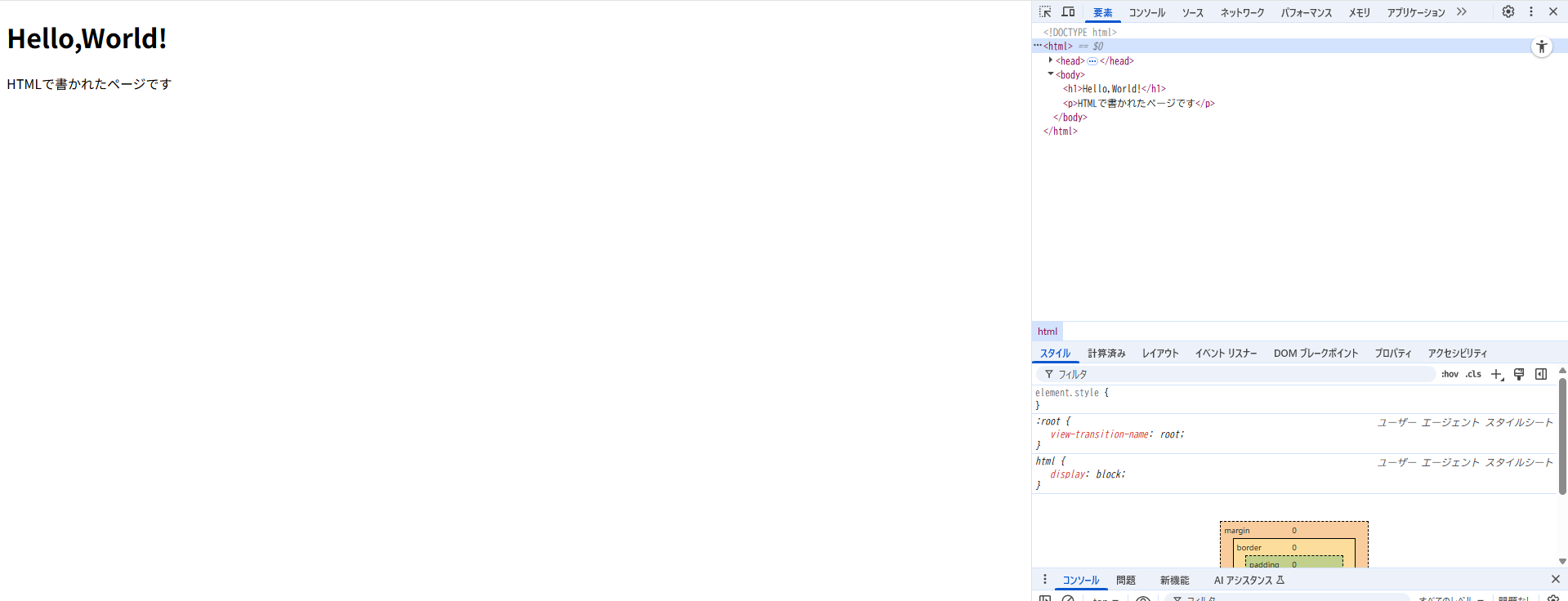The width and height of the screenshot is (1568, 601).
Task: Click the Hello,World! page heading
Action: (x=87, y=38)
